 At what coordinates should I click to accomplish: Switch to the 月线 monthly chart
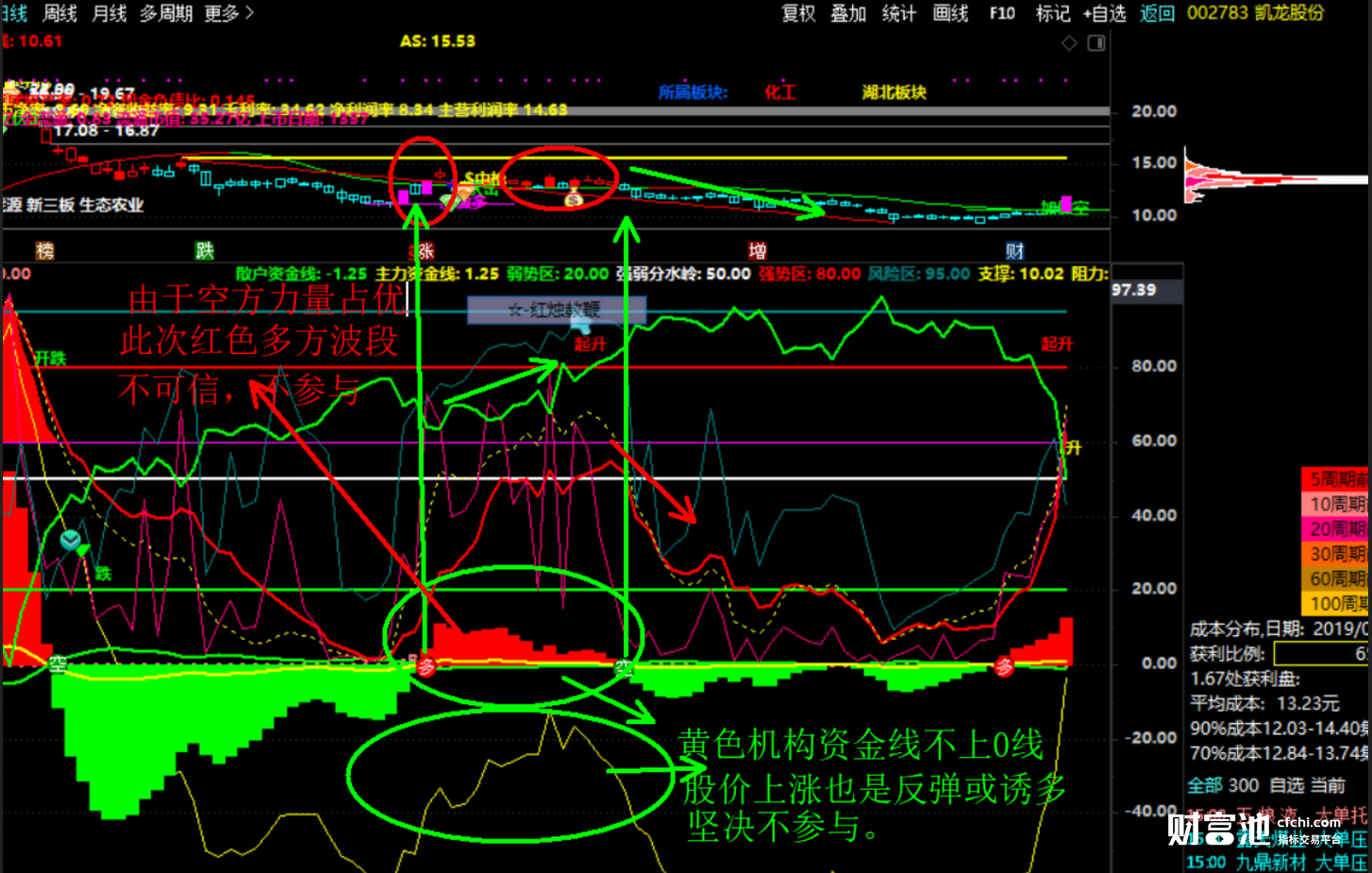(109, 13)
